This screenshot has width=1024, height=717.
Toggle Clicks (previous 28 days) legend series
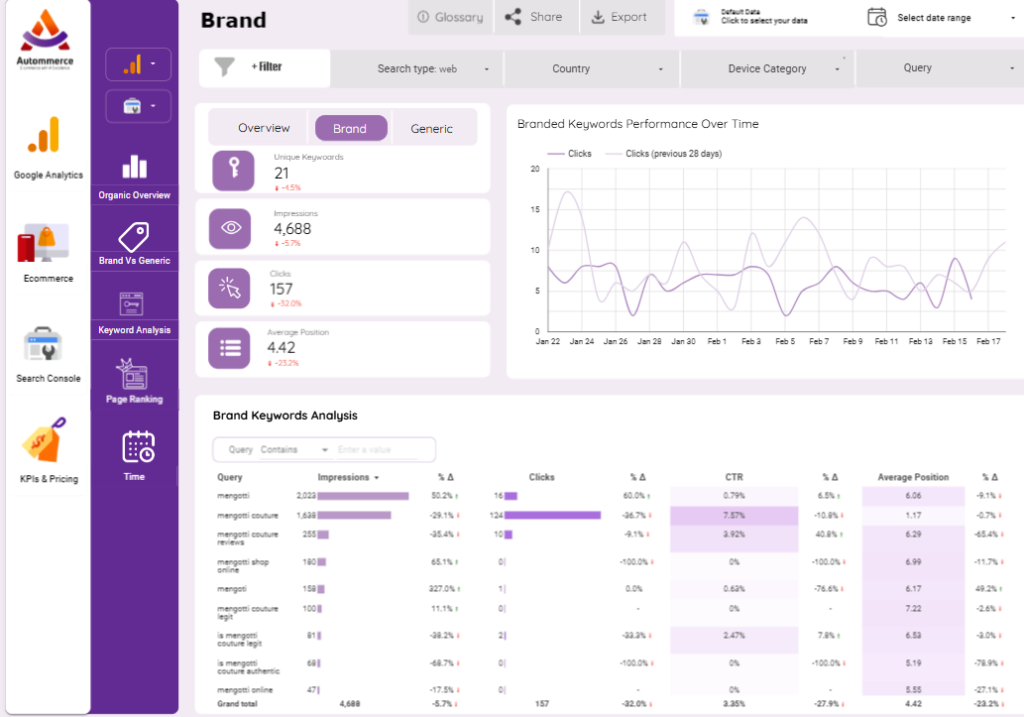[664, 153]
